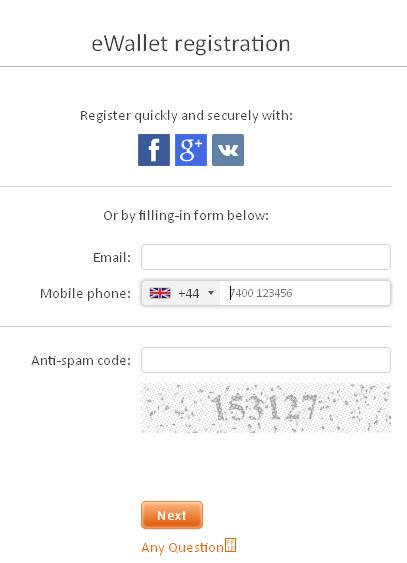Click the small icon beside Any Question
The width and height of the screenshot is (407, 563).
tap(230, 545)
